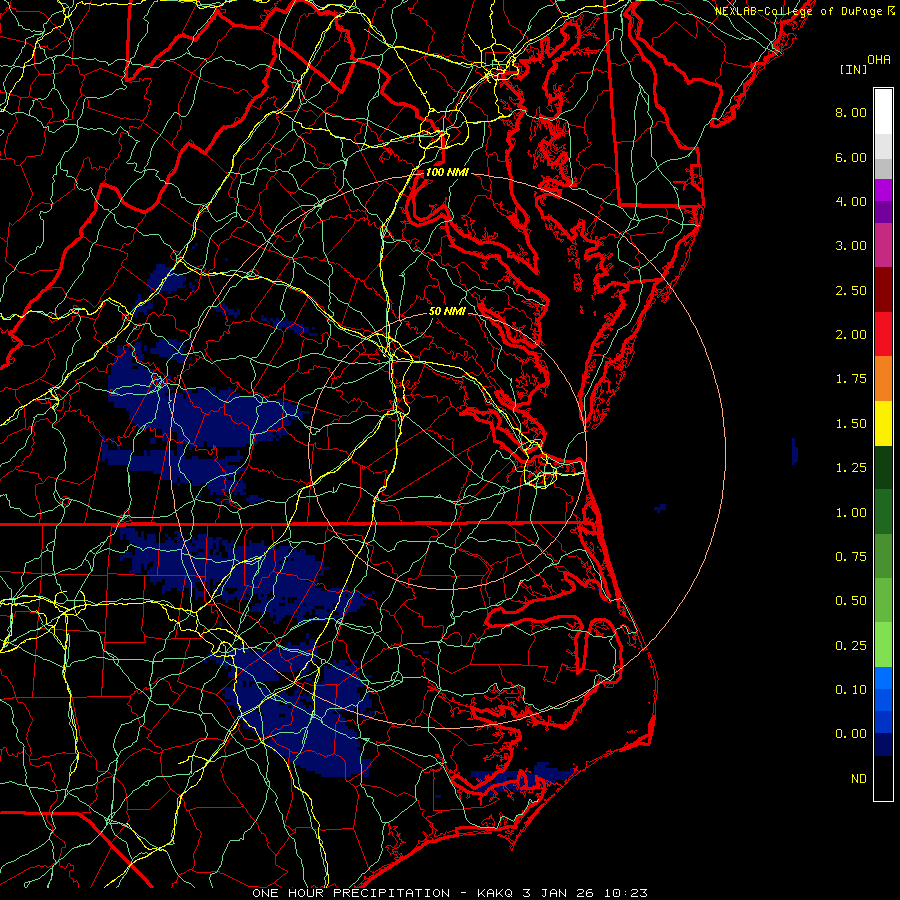Viewport: 900px width, 900px height.
Task: Click the "0.00" legend label
Action: click(851, 734)
